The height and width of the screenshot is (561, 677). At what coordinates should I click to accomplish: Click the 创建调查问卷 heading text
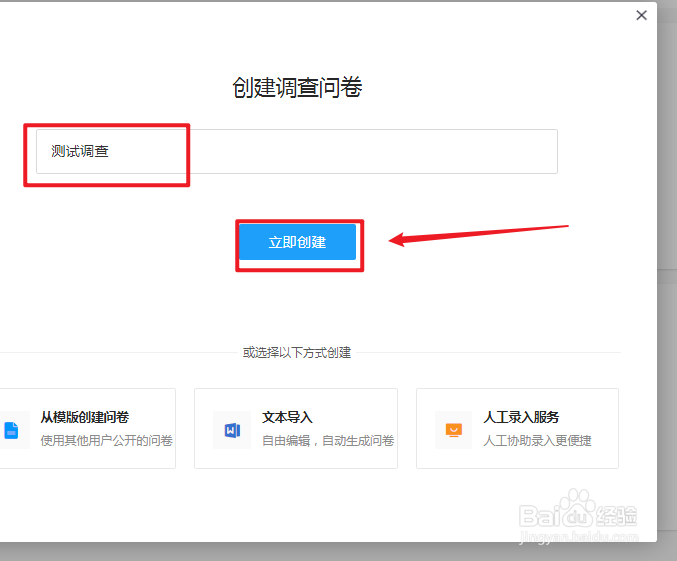click(x=297, y=87)
